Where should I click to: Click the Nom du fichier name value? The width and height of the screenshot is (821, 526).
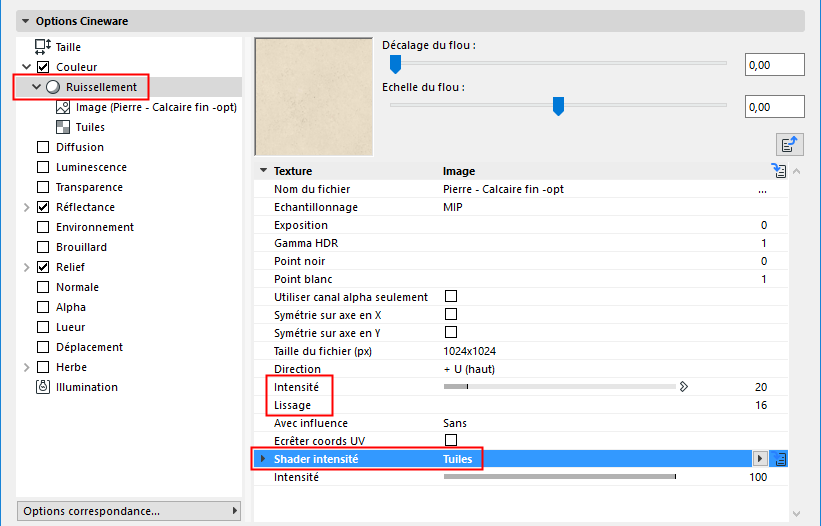[x=503, y=189]
